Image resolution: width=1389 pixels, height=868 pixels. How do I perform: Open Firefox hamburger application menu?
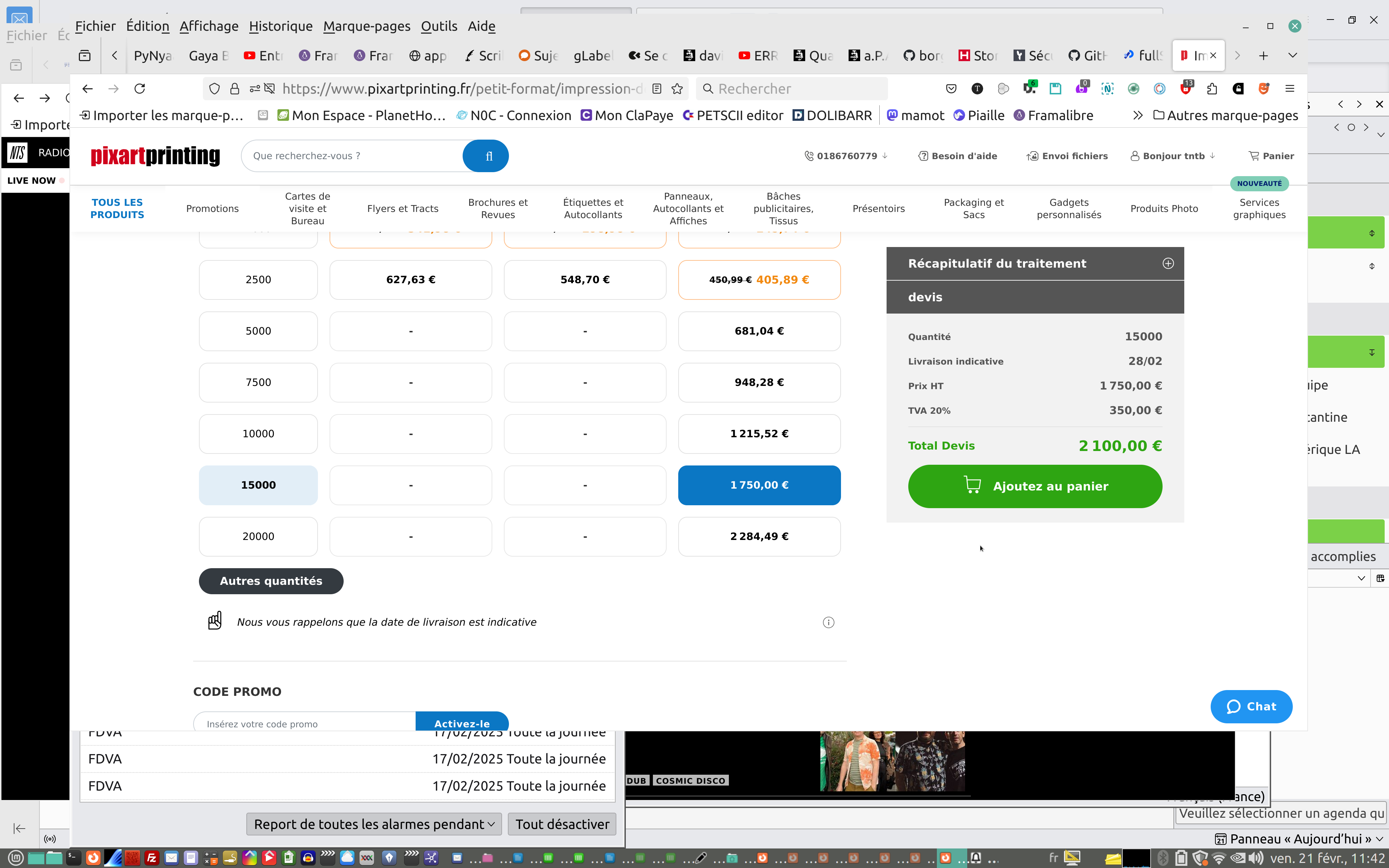pos(1290,89)
